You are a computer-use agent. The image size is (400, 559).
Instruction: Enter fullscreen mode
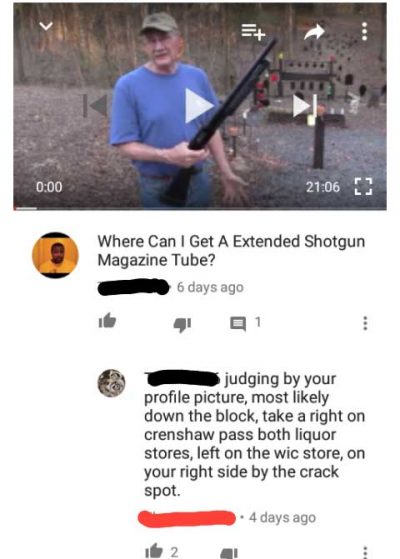pos(363,186)
